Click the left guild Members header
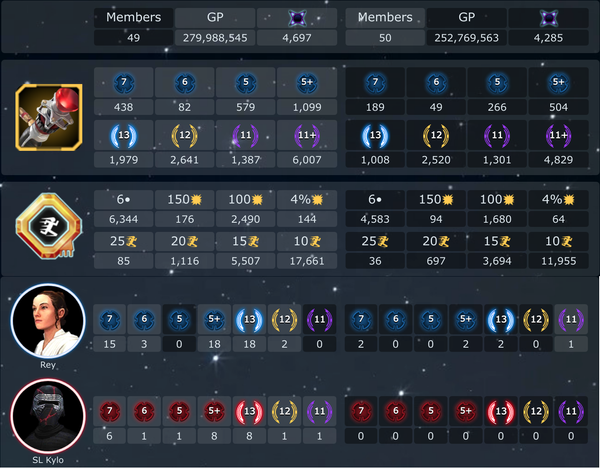Image resolution: width=600 pixels, height=468 pixels. (x=134, y=17)
